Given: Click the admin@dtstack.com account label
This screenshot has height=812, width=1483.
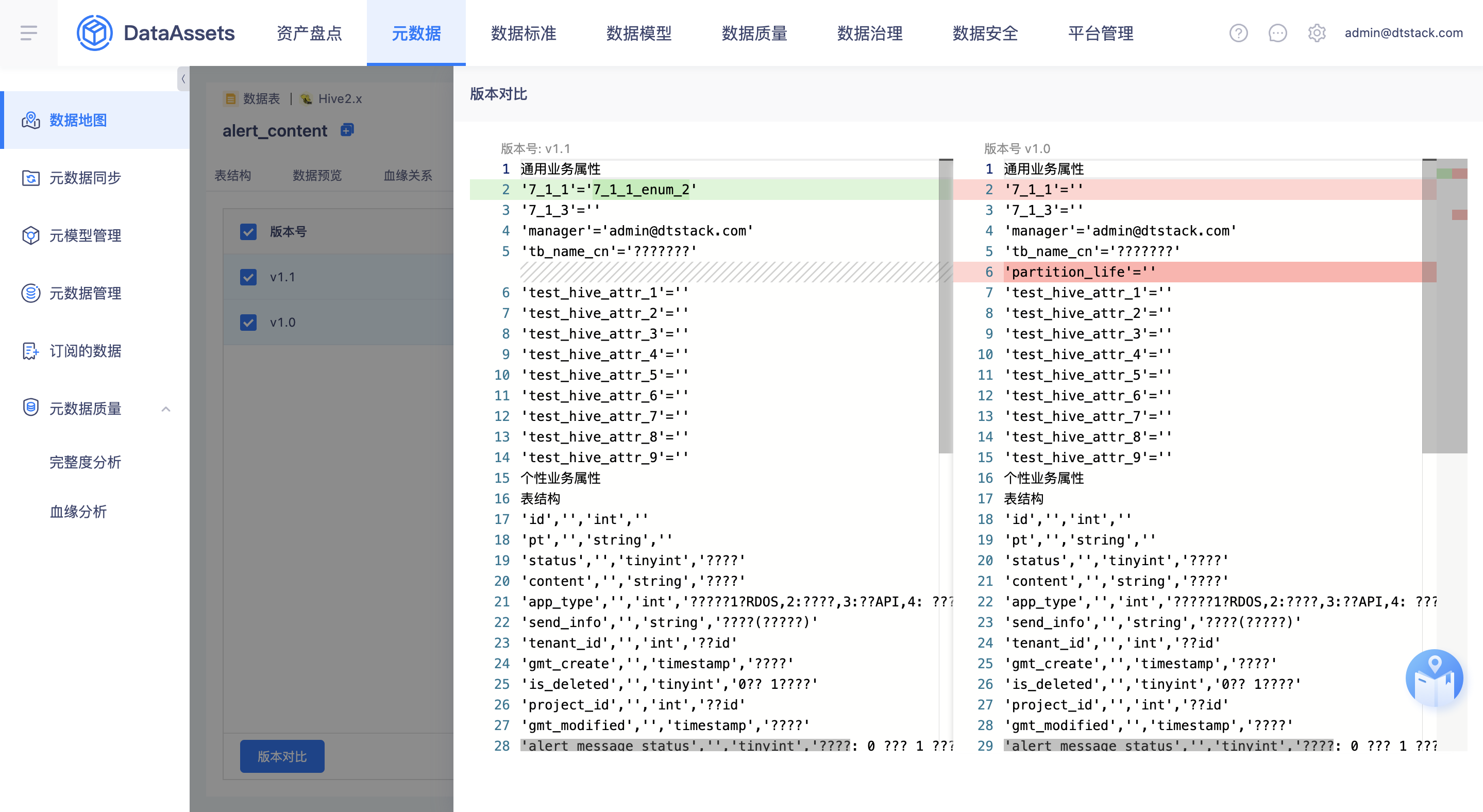Looking at the screenshot, I should click(1404, 33).
